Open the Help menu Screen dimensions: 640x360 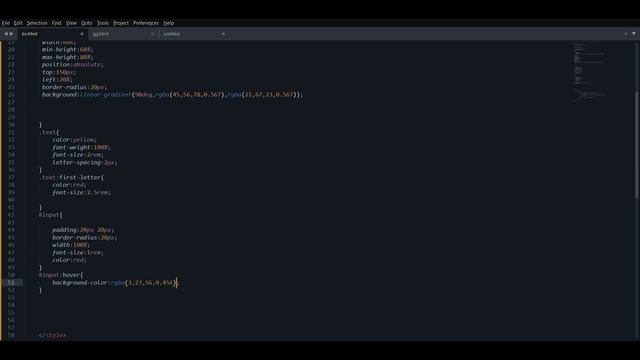pos(169,23)
